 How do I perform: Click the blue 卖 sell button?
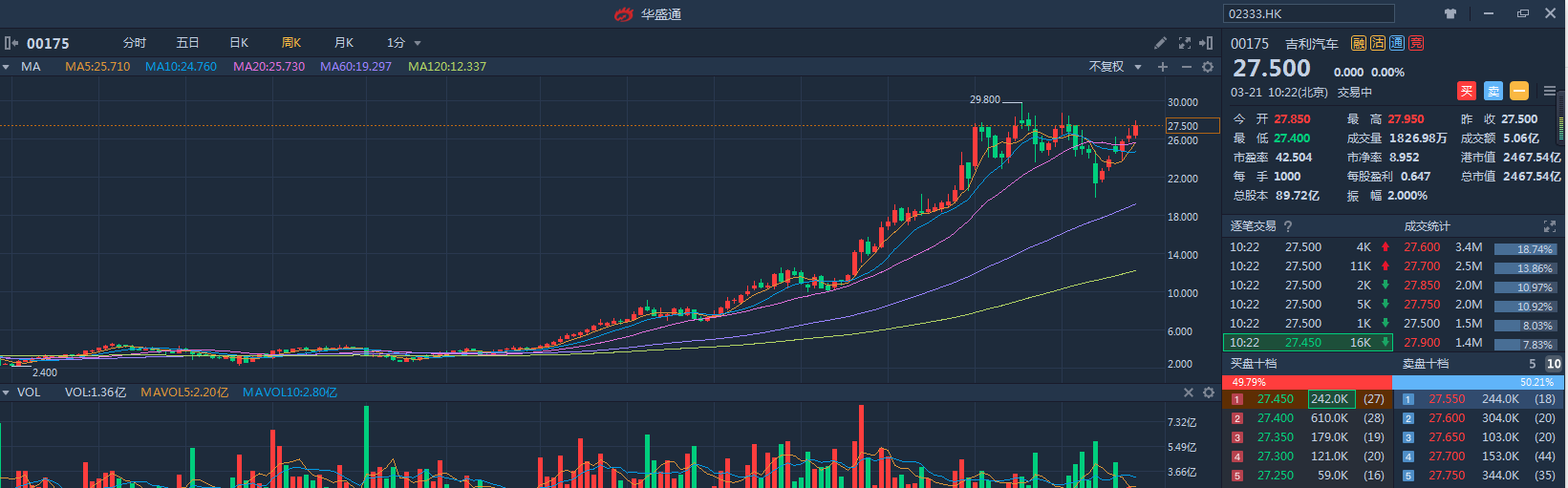[x=1493, y=91]
